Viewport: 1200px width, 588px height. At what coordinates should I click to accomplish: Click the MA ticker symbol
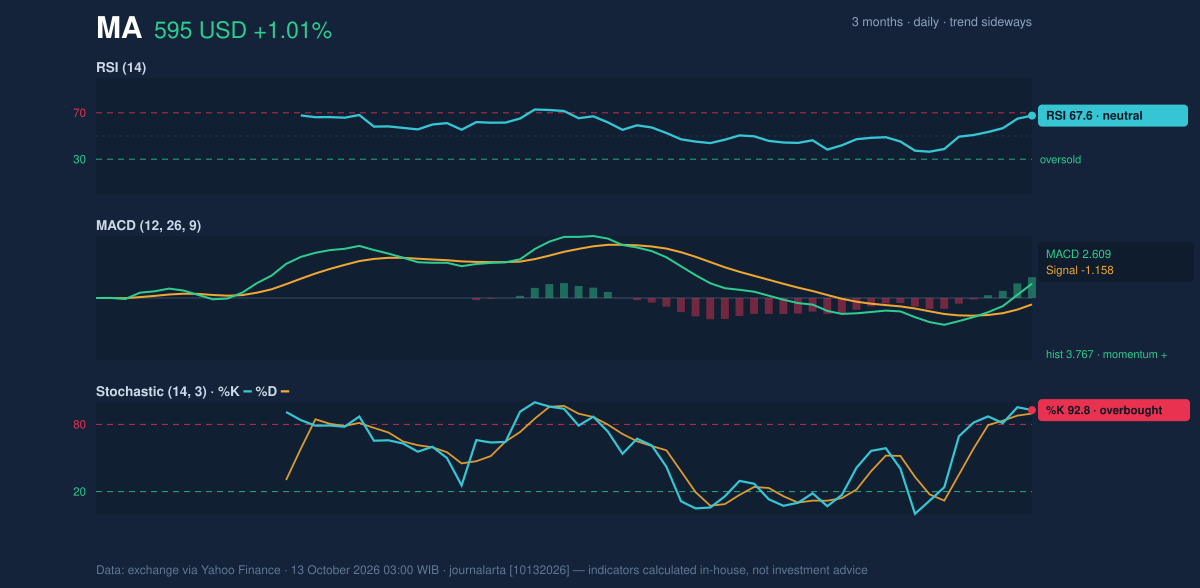(118, 29)
